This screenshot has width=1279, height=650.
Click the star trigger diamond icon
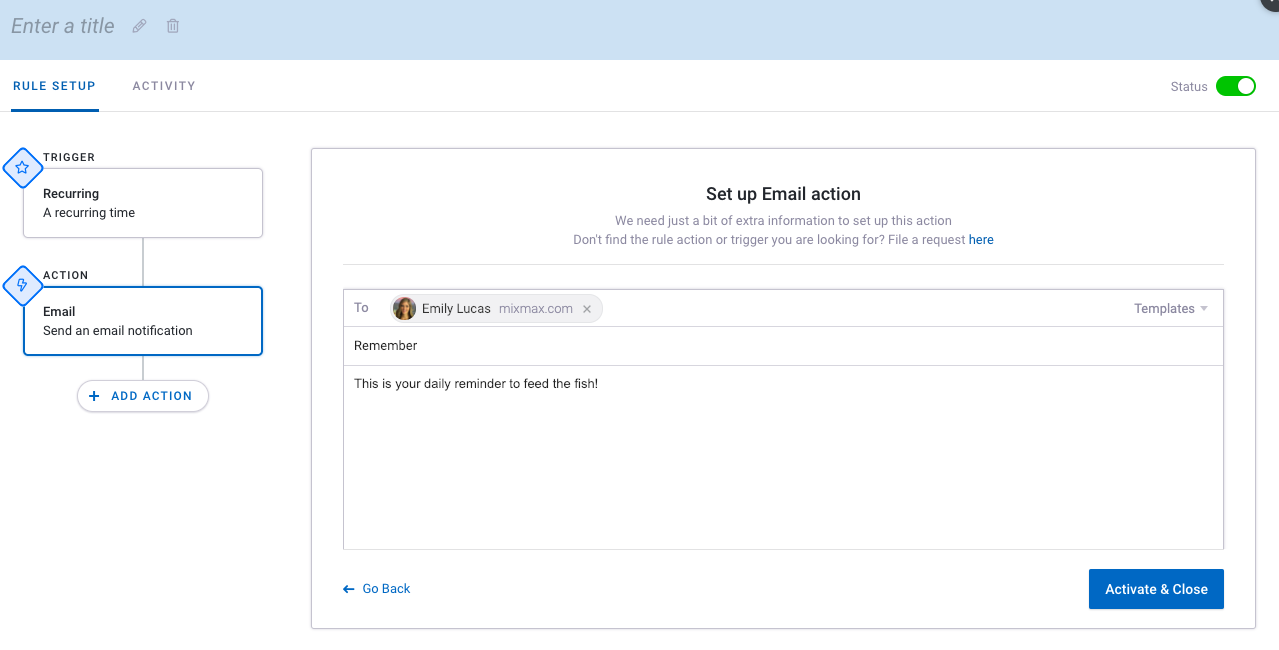[x=22, y=168]
